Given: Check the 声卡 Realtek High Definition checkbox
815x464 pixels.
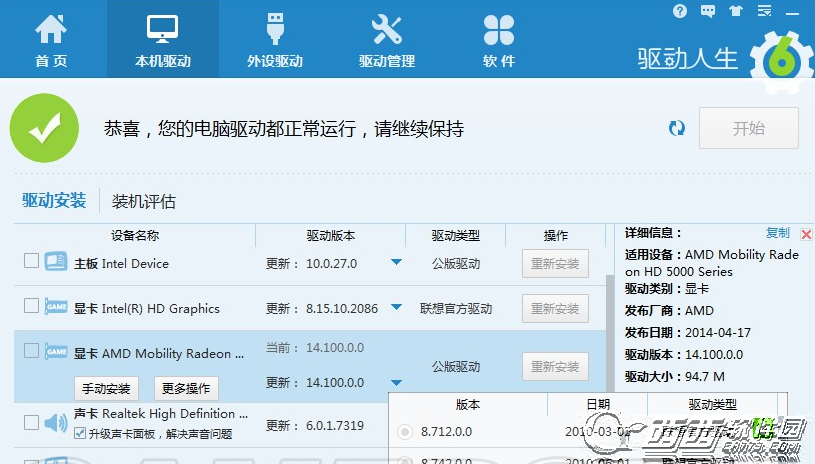Looking at the screenshot, I should (31, 422).
